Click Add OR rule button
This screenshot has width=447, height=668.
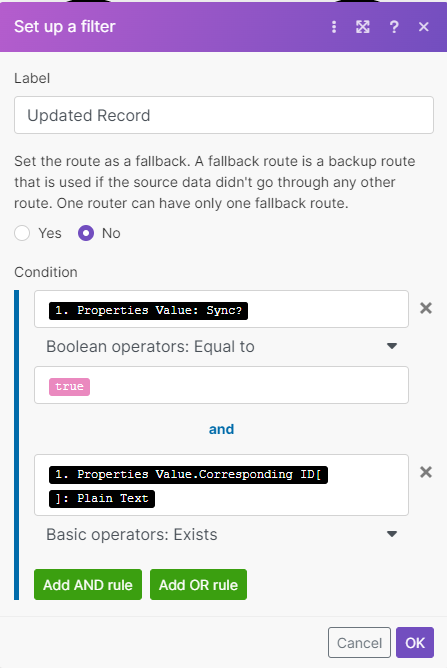pyautogui.click(x=198, y=584)
